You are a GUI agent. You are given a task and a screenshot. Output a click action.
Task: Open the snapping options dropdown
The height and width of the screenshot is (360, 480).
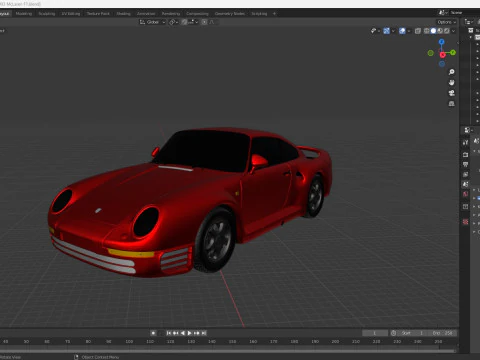[193, 22]
